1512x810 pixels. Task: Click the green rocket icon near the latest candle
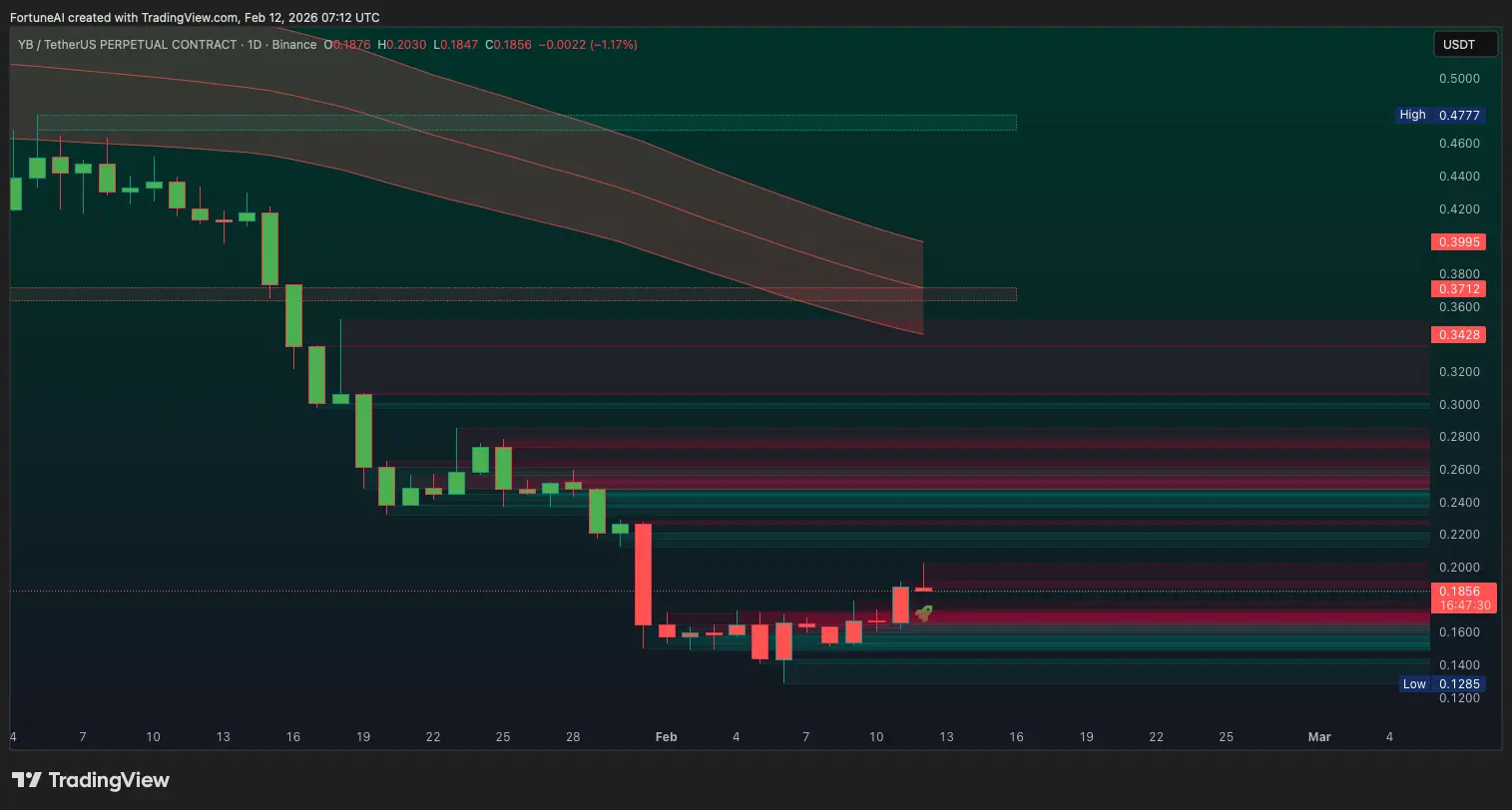(924, 613)
